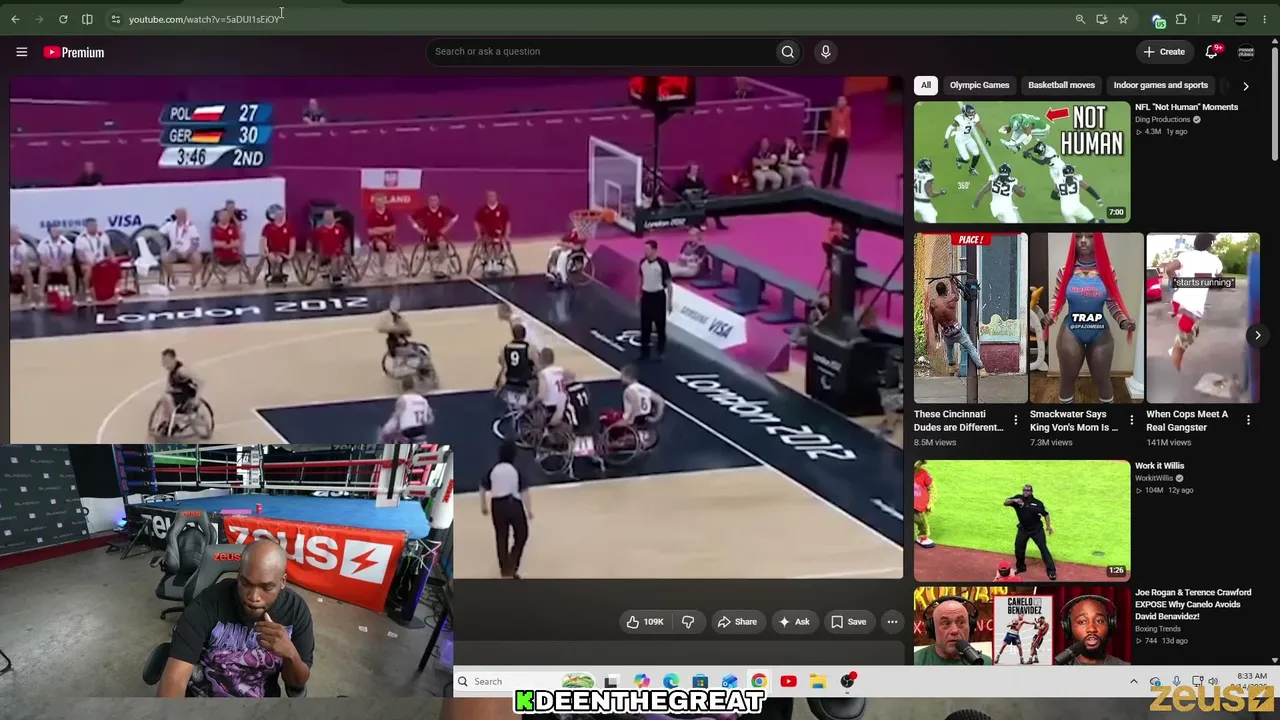Open options for When Cops Meet short
The width and height of the screenshot is (1280, 720).
pyautogui.click(x=1248, y=420)
